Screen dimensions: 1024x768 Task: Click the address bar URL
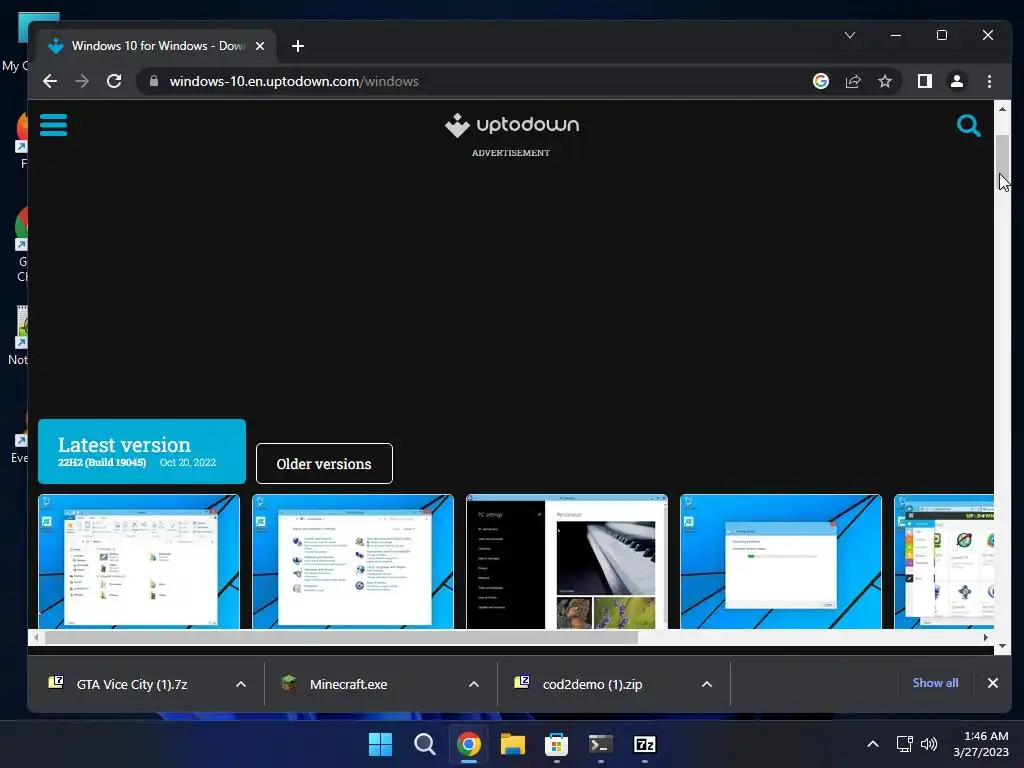[294, 81]
